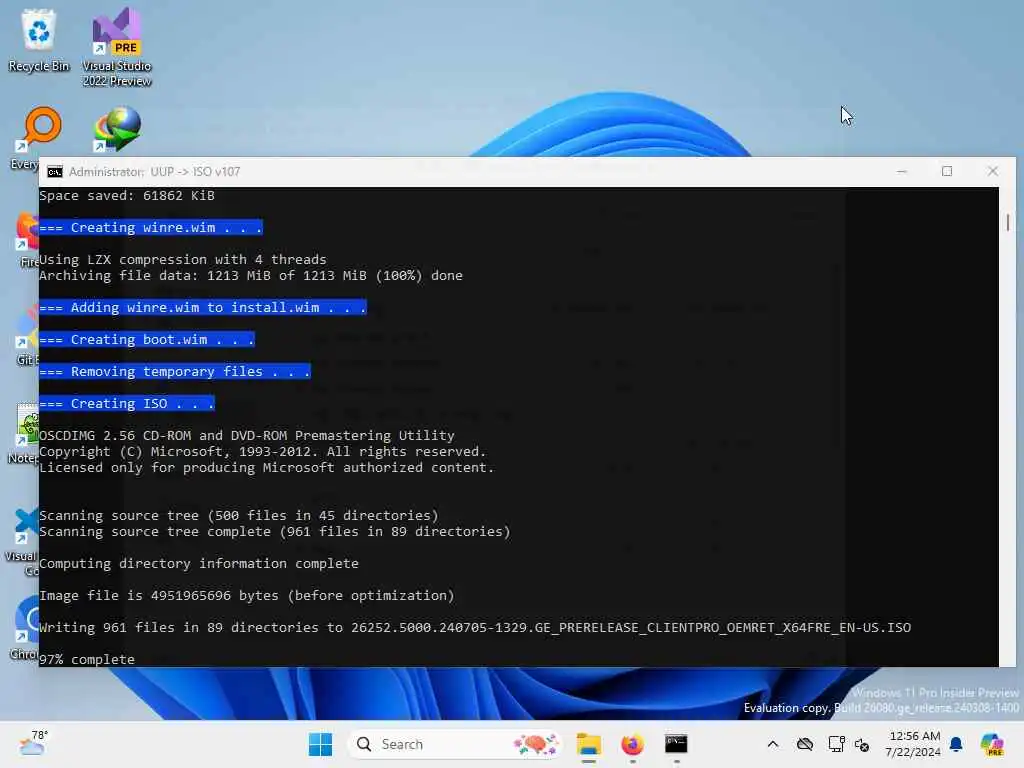Click the console title bar text
The height and width of the screenshot is (768, 1024).
pos(154,172)
